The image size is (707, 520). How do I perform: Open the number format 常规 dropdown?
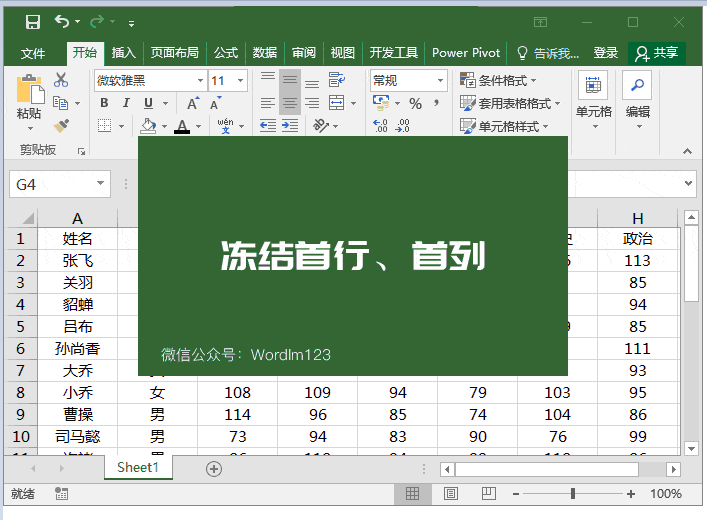tap(441, 81)
